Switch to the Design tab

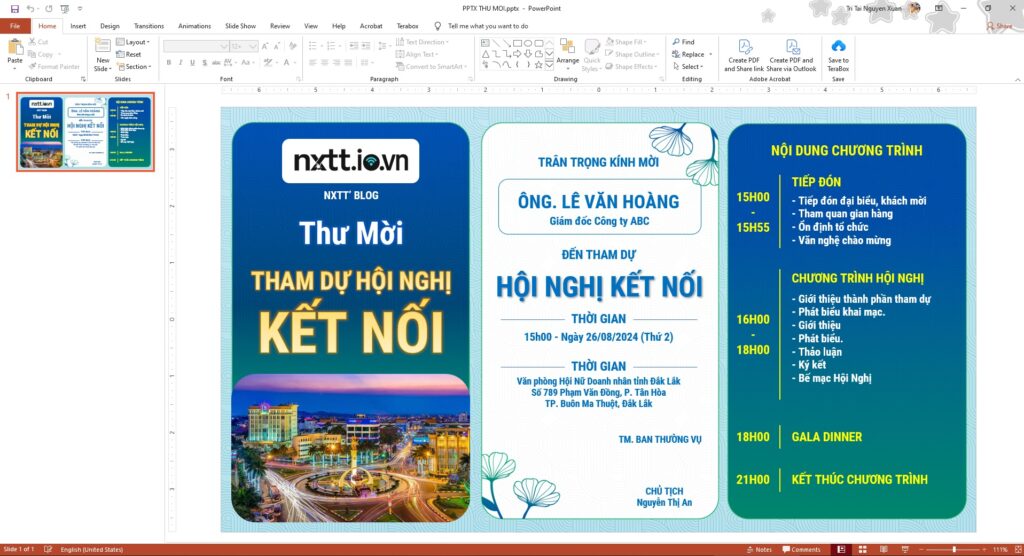(x=110, y=26)
